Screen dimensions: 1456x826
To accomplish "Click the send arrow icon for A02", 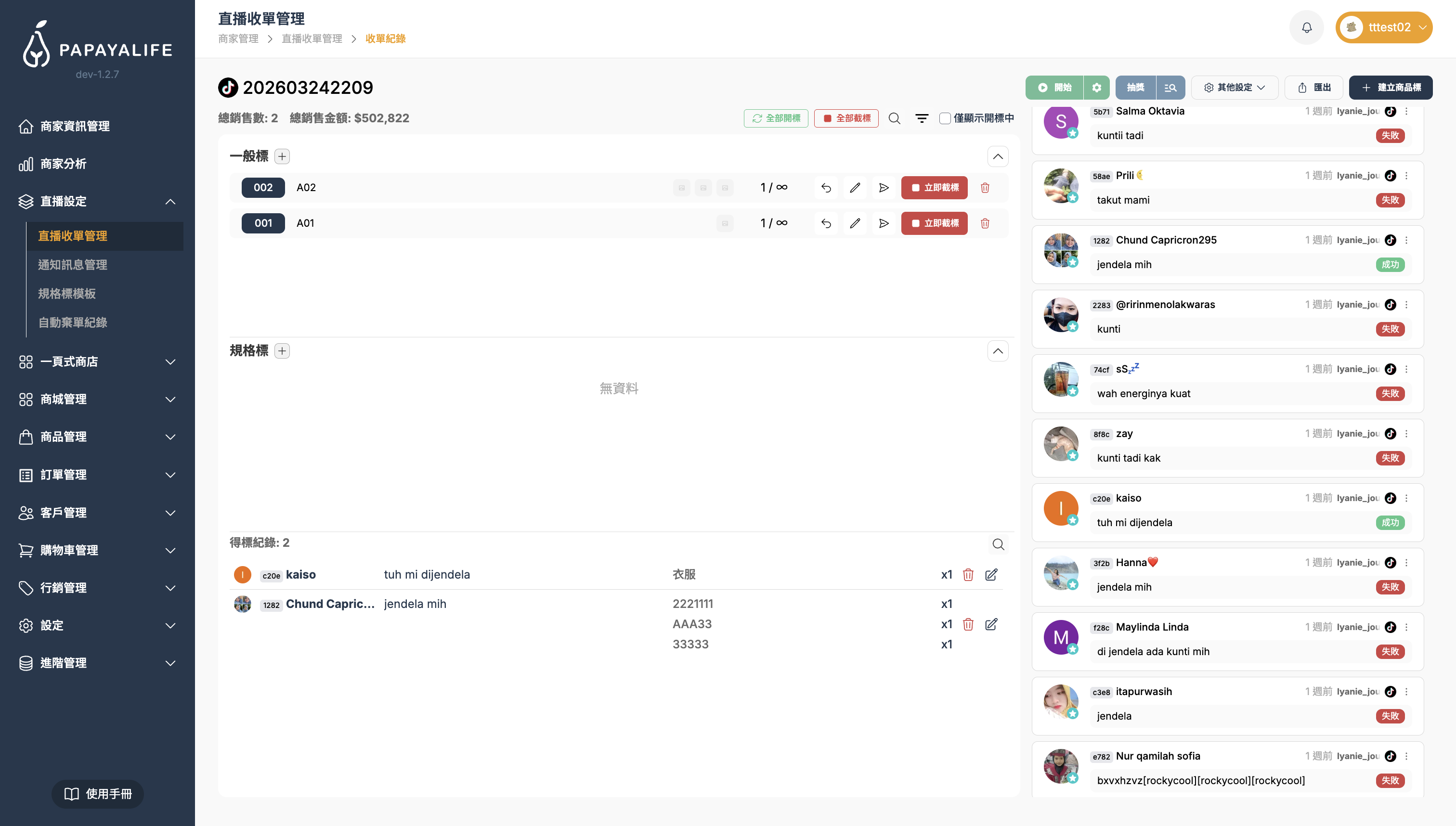I will (x=884, y=188).
